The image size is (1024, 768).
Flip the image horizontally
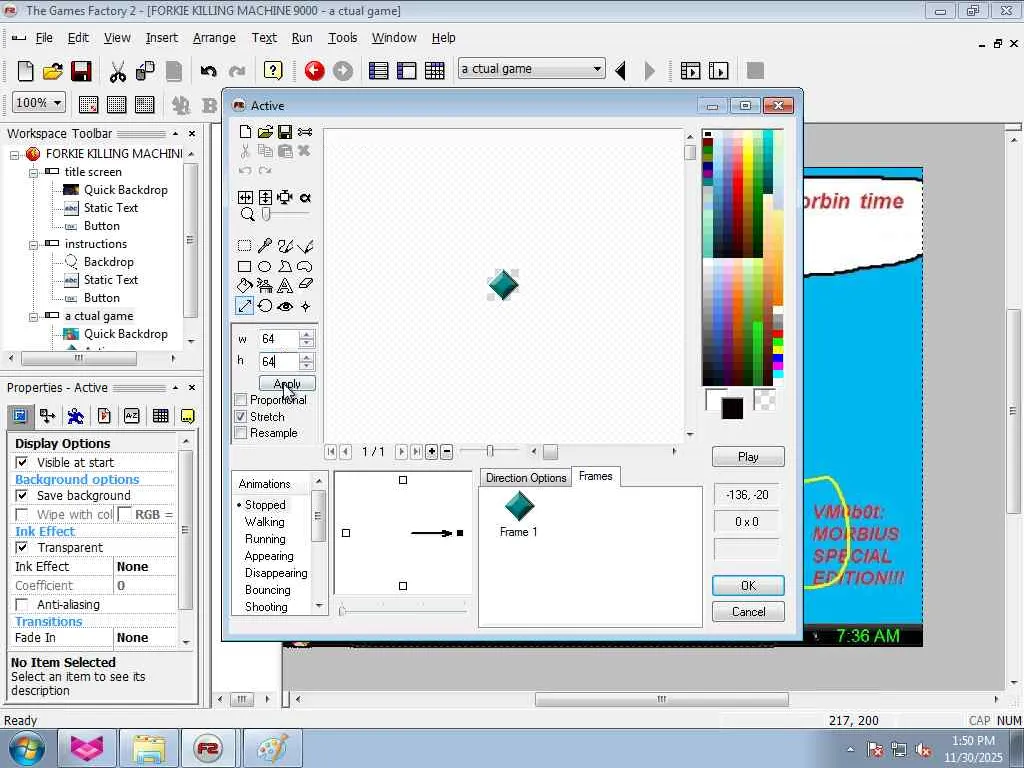pyautogui.click(x=245, y=197)
